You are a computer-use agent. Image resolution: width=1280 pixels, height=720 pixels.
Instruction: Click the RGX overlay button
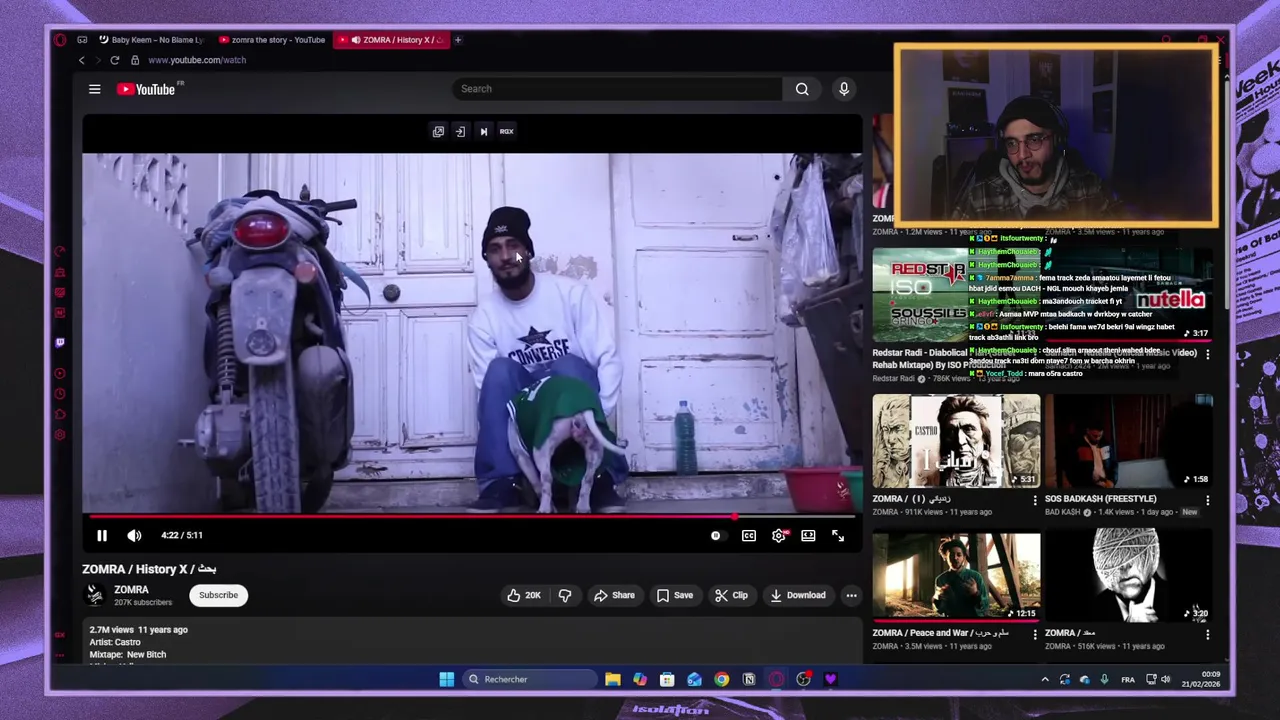coord(506,131)
